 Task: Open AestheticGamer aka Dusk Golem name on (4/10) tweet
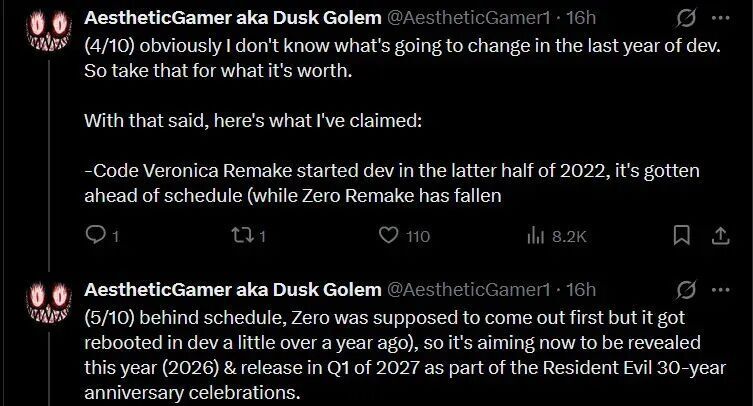[x=233, y=19]
